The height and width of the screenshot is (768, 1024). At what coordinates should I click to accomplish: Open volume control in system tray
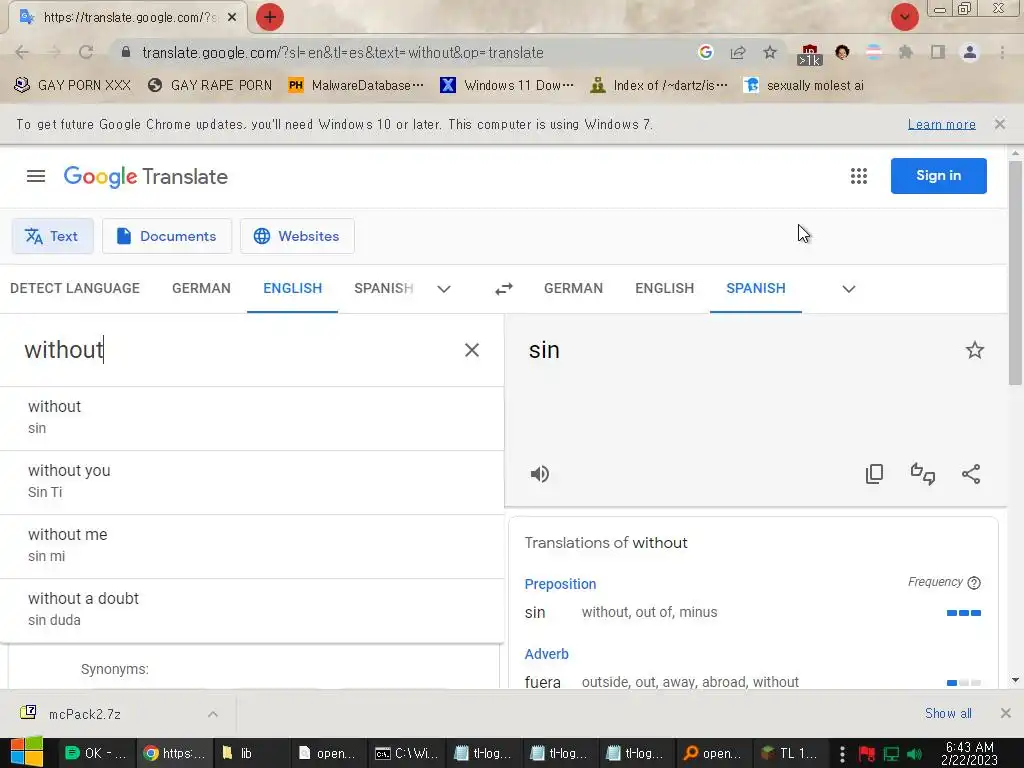tap(915, 754)
